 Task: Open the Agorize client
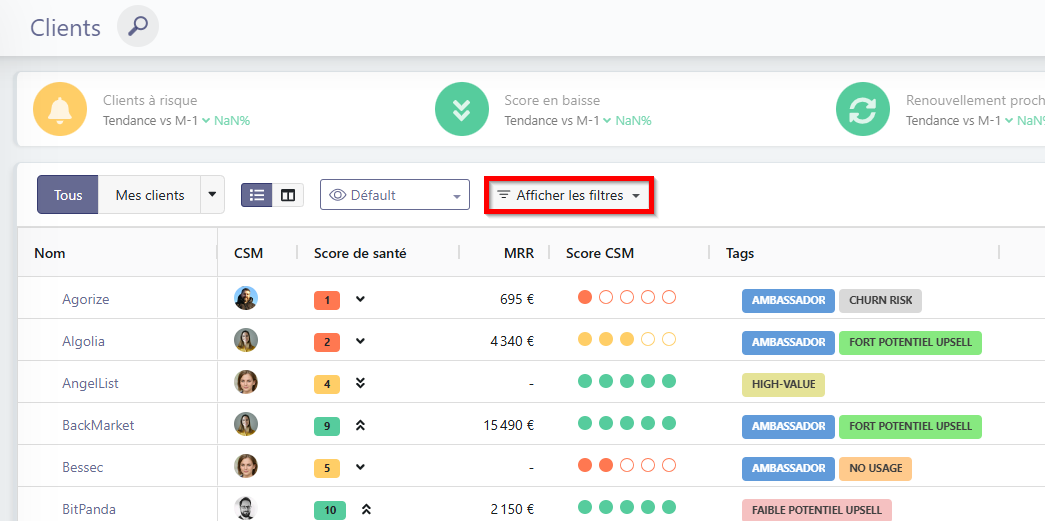[x=86, y=299]
